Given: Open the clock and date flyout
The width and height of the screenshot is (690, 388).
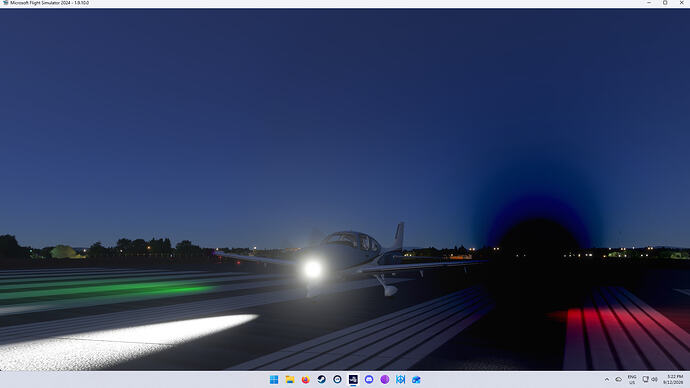Looking at the screenshot, I should [674, 379].
